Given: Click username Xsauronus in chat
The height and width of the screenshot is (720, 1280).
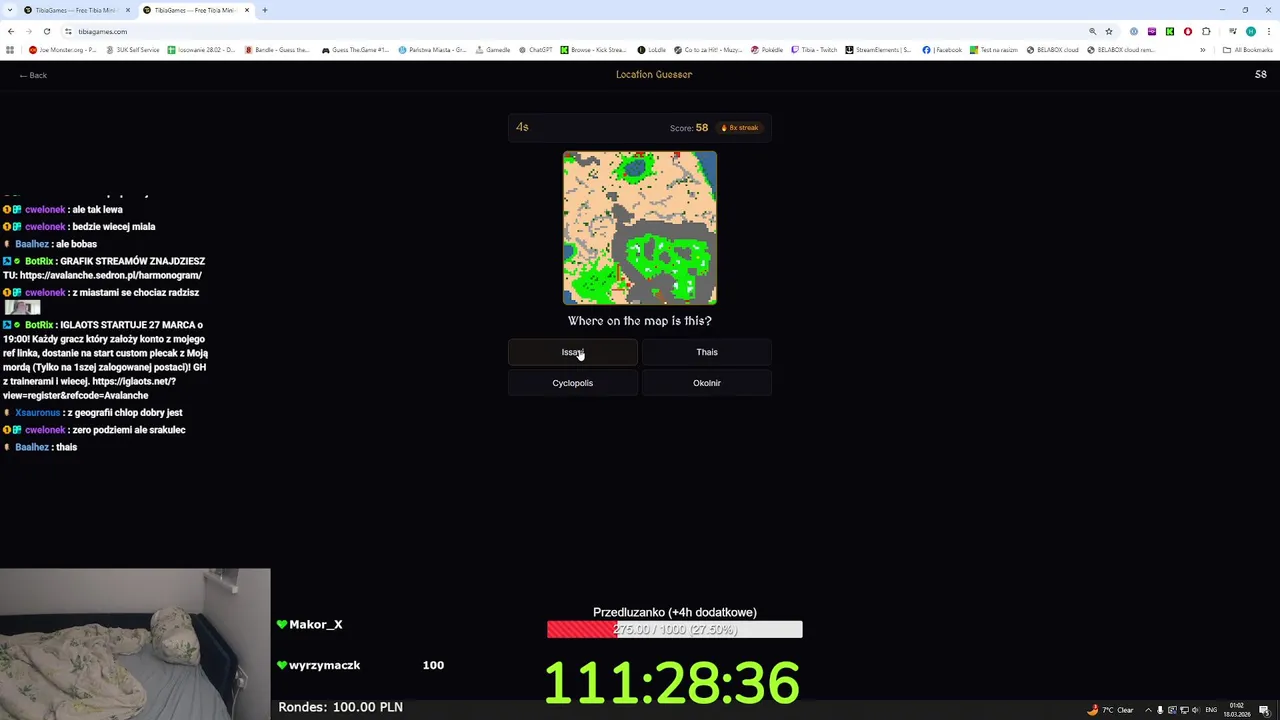Looking at the screenshot, I should coord(38,412).
